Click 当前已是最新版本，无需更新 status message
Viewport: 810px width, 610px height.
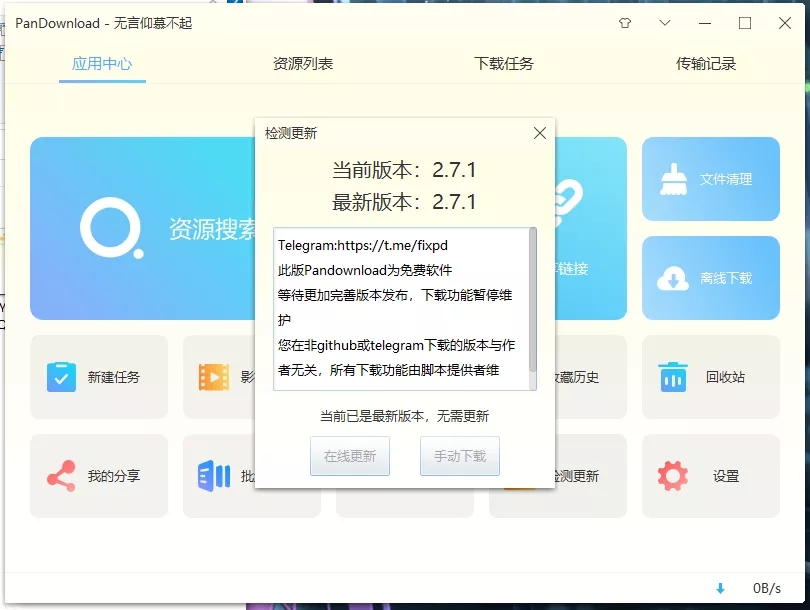pyautogui.click(x=404, y=416)
